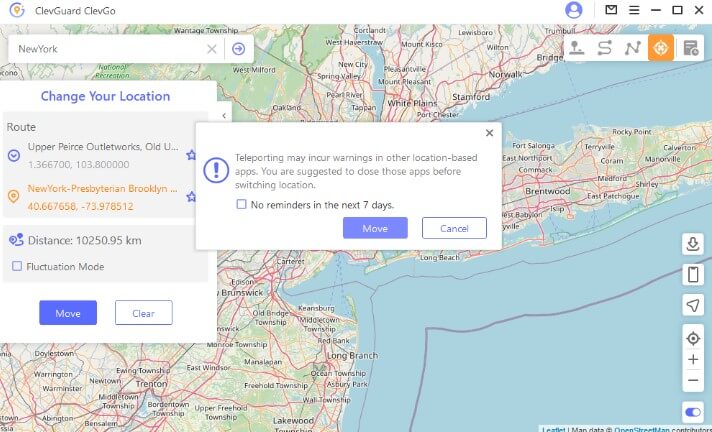Click the Distance: 10250.95 km text
The width and height of the screenshot is (712, 432).
[84, 240]
